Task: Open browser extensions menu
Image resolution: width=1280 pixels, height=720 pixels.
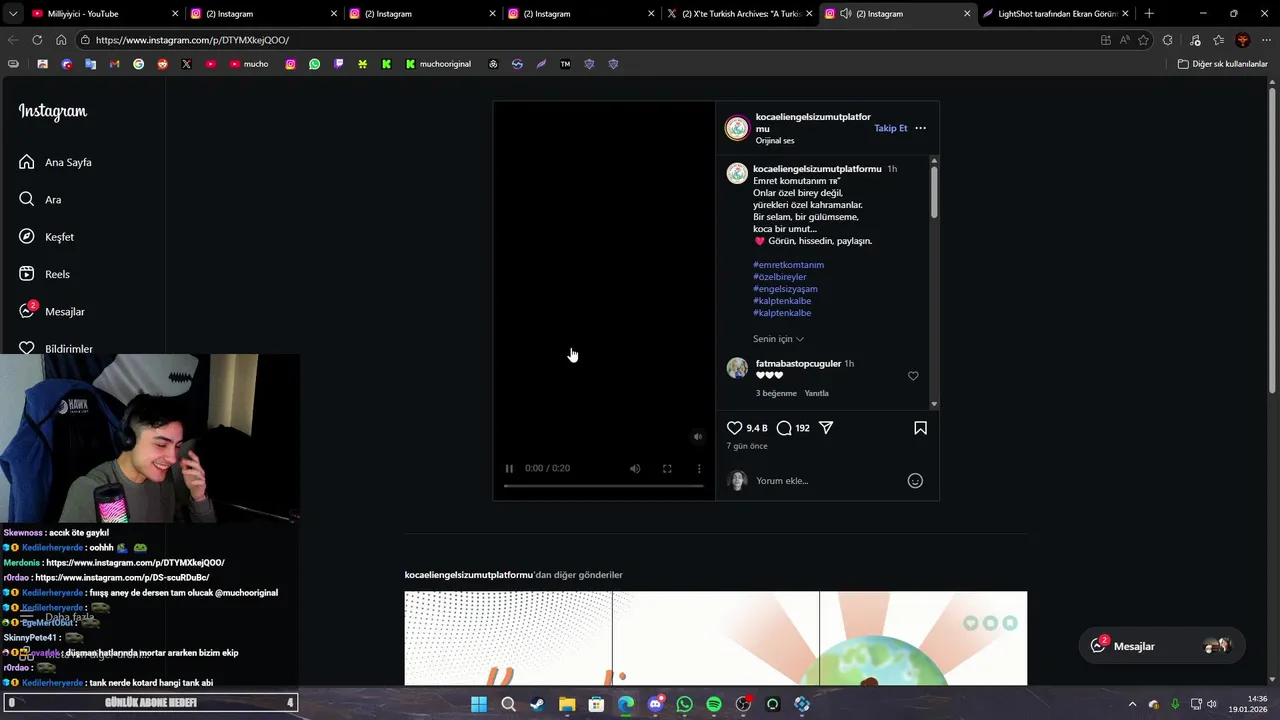Action: click(x=1167, y=40)
